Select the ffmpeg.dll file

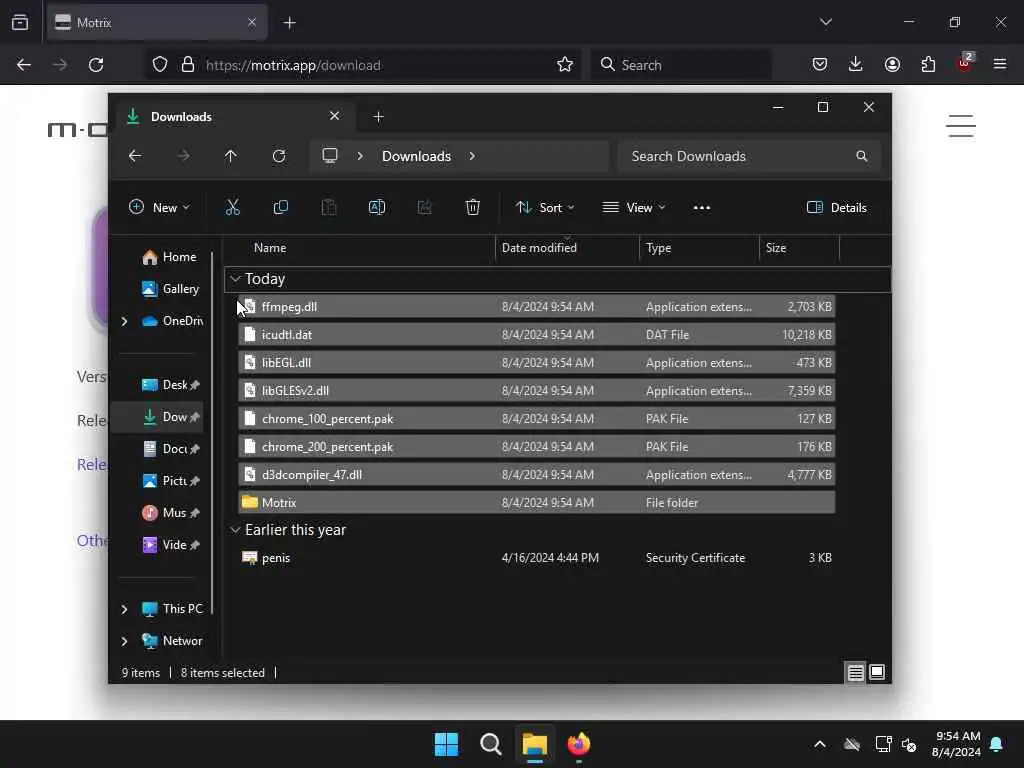tap(536, 306)
